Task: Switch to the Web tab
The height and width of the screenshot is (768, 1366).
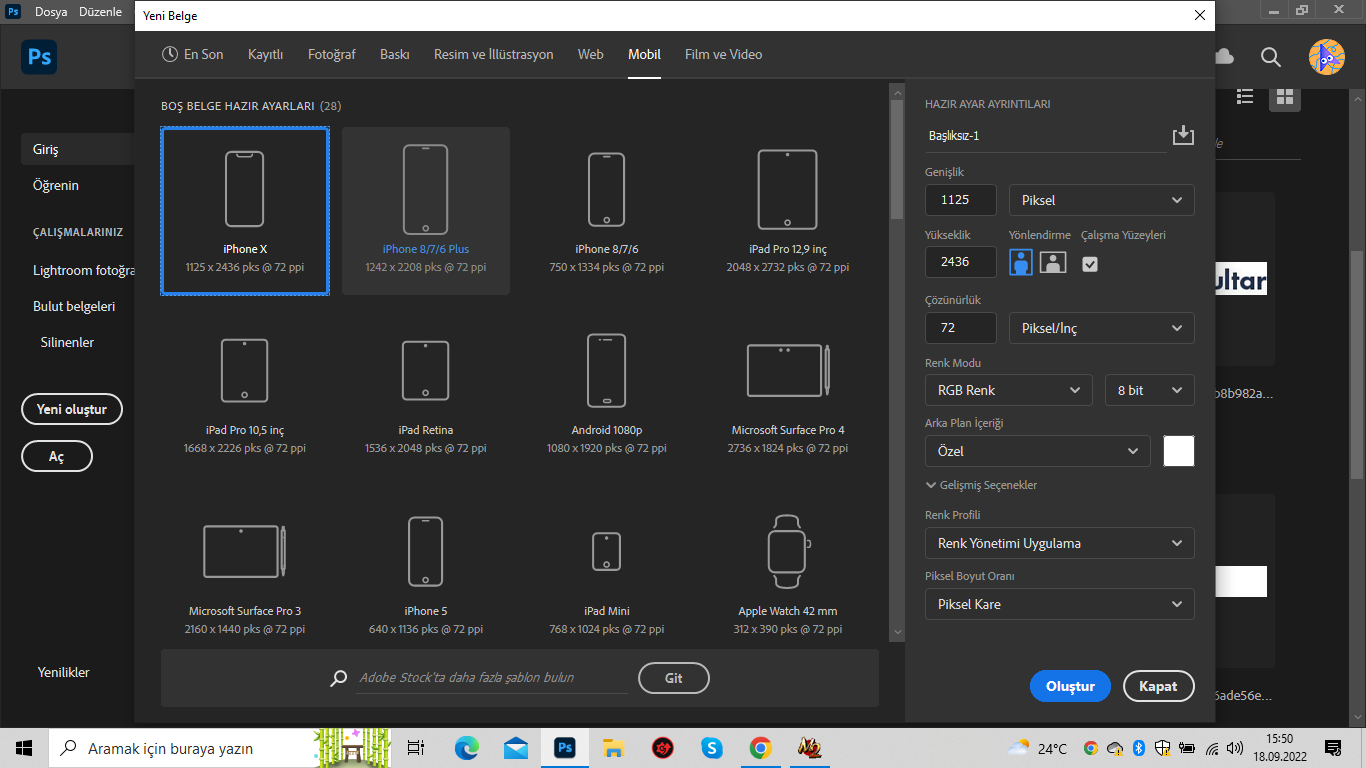Action: click(591, 54)
